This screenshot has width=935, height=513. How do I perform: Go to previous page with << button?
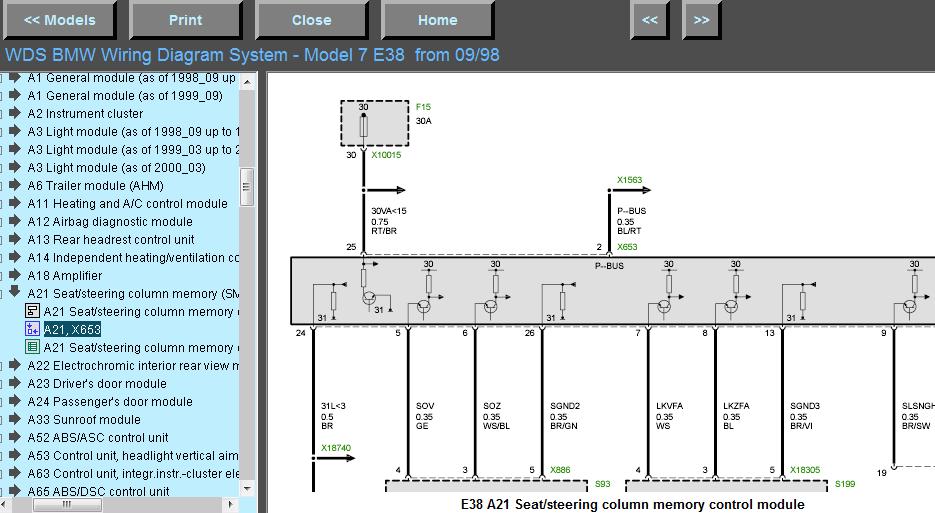[x=649, y=20]
